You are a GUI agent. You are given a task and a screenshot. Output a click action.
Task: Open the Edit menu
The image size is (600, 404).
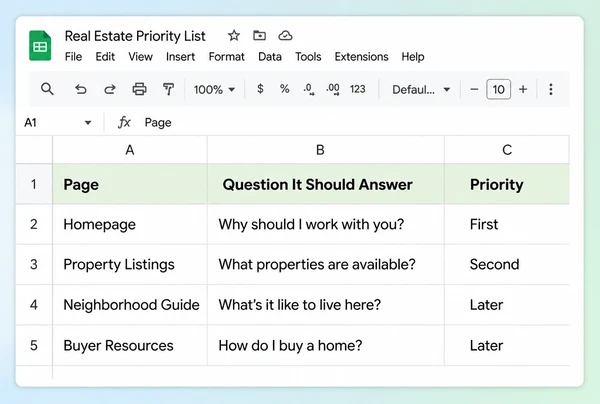[x=105, y=57]
